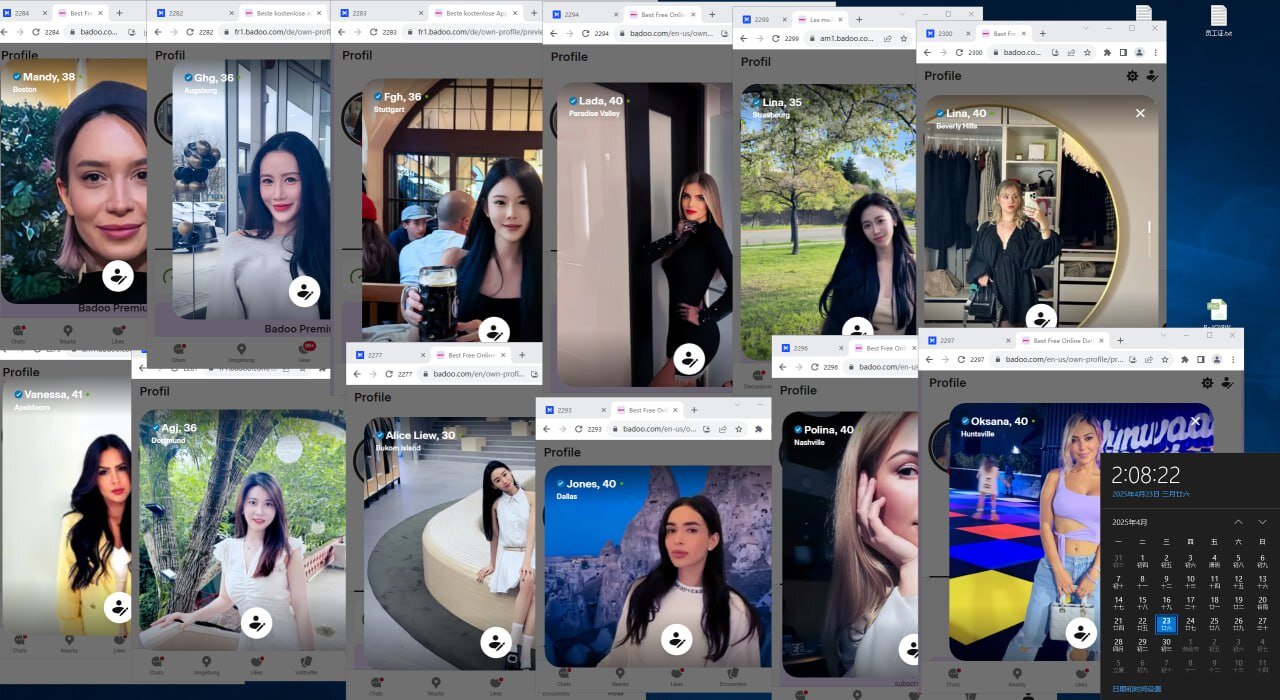Open 员工证.txt desktop file
Viewport: 1280px width, 700px height.
point(1218,22)
